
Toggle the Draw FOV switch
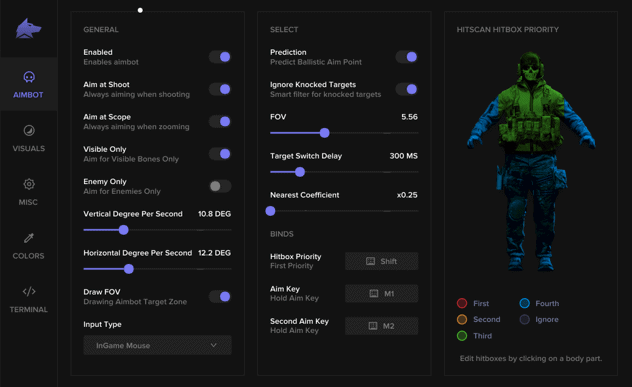click(220, 297)
